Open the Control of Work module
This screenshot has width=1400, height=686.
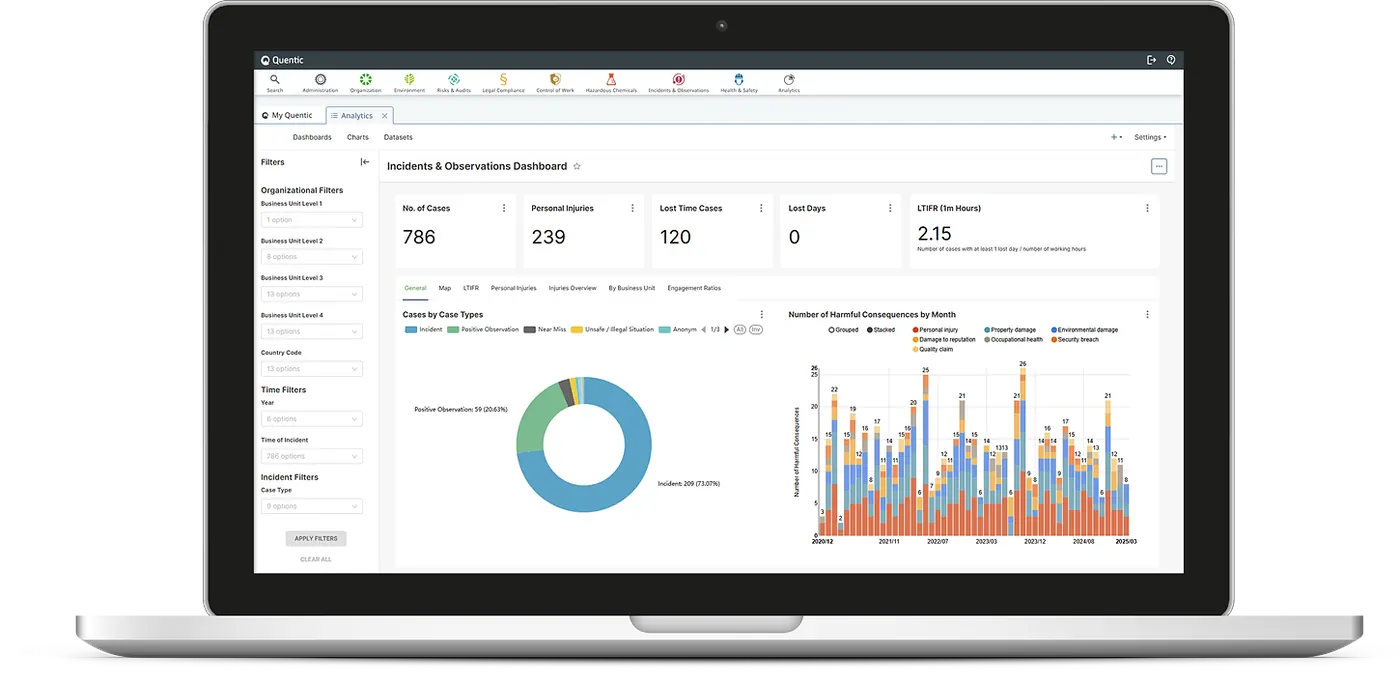click(555, 82)
